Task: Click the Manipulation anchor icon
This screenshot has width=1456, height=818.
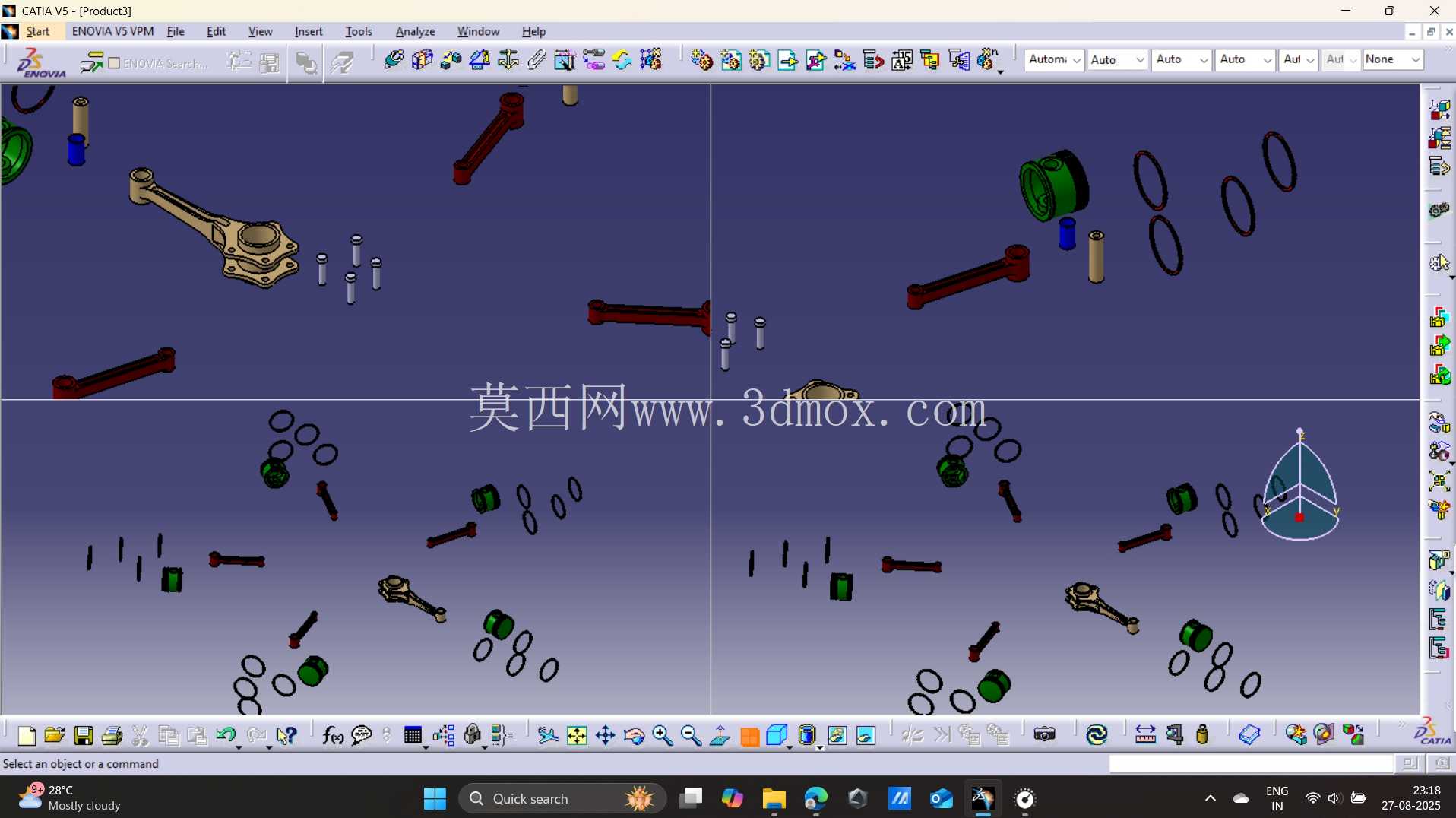Action: click(x=508, y=59)
